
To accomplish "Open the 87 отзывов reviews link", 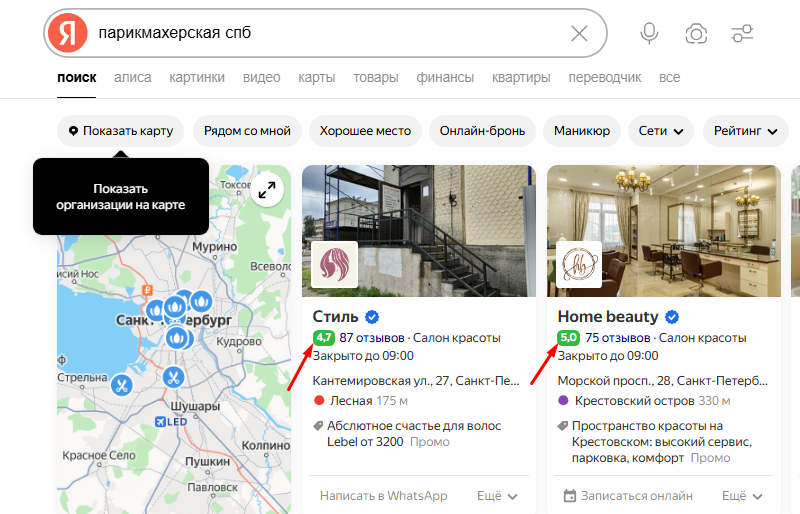I will tap(372, 338).
